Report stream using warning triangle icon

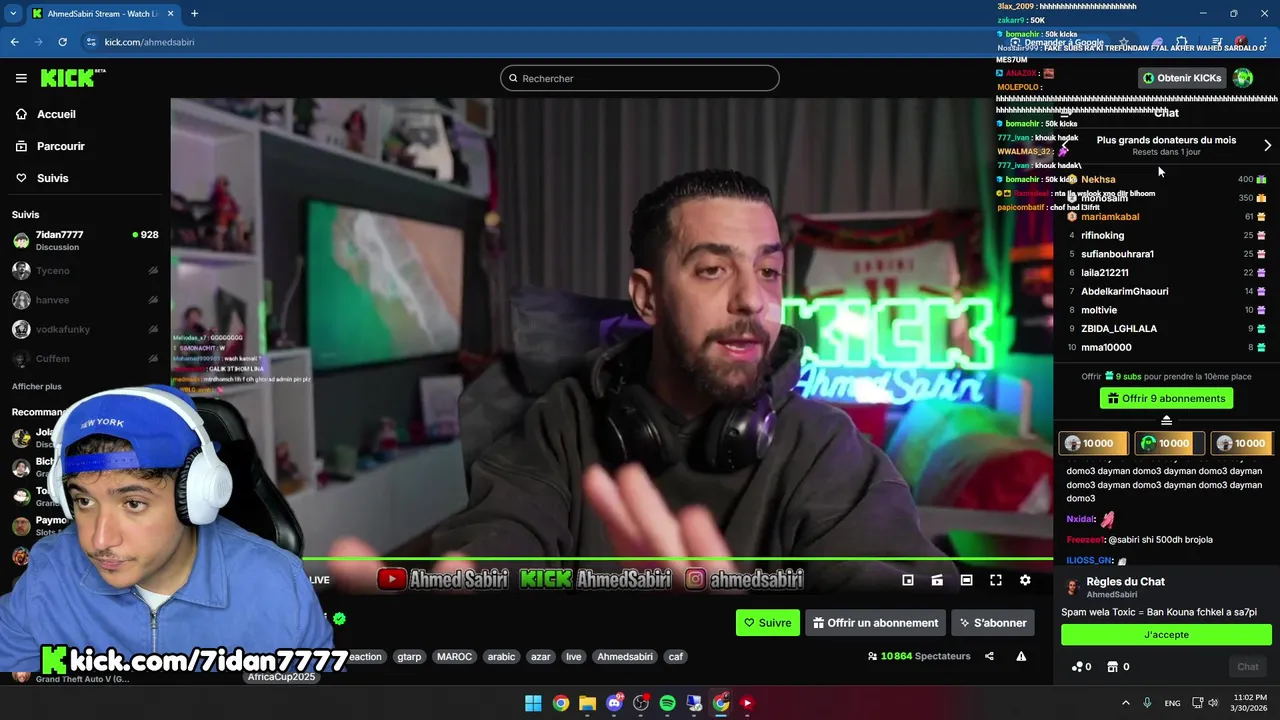1021,656
